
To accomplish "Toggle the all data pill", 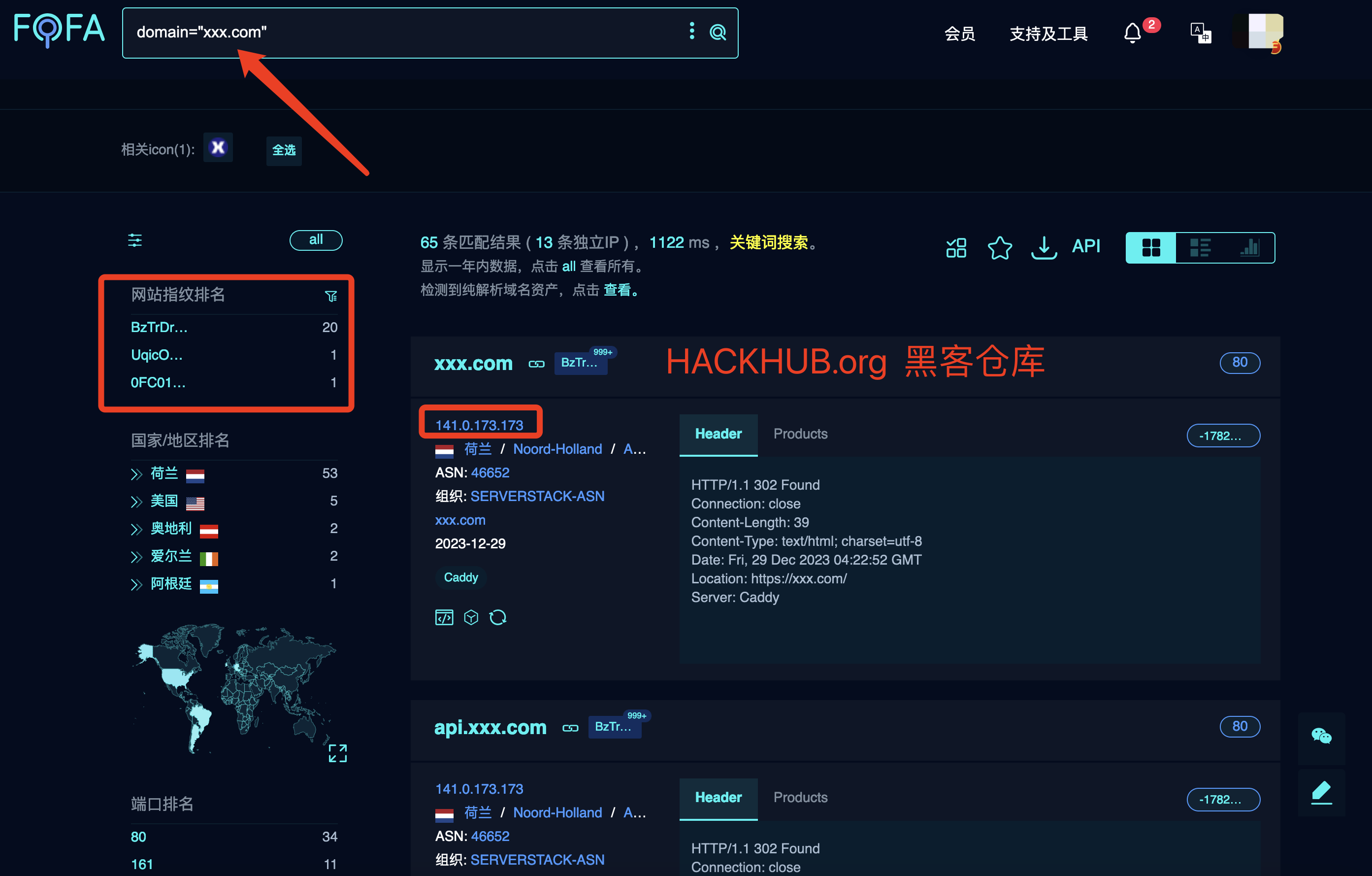I will click(316, 240).
